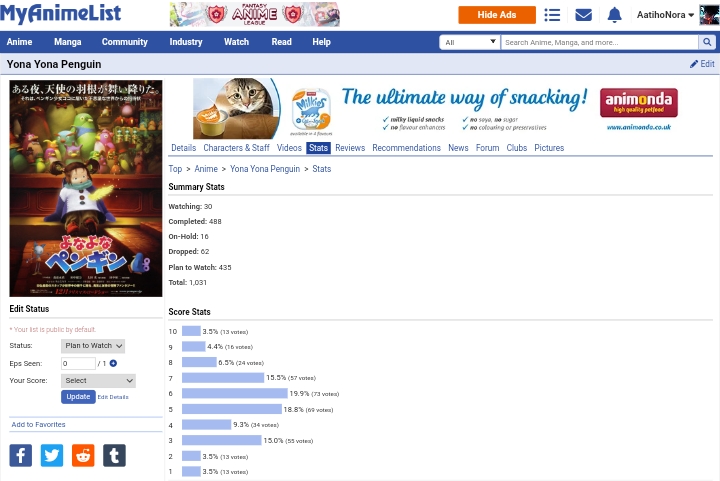The image size is (720, 481).
Task: Switch to the Videos tab
Action: point(289,148)
